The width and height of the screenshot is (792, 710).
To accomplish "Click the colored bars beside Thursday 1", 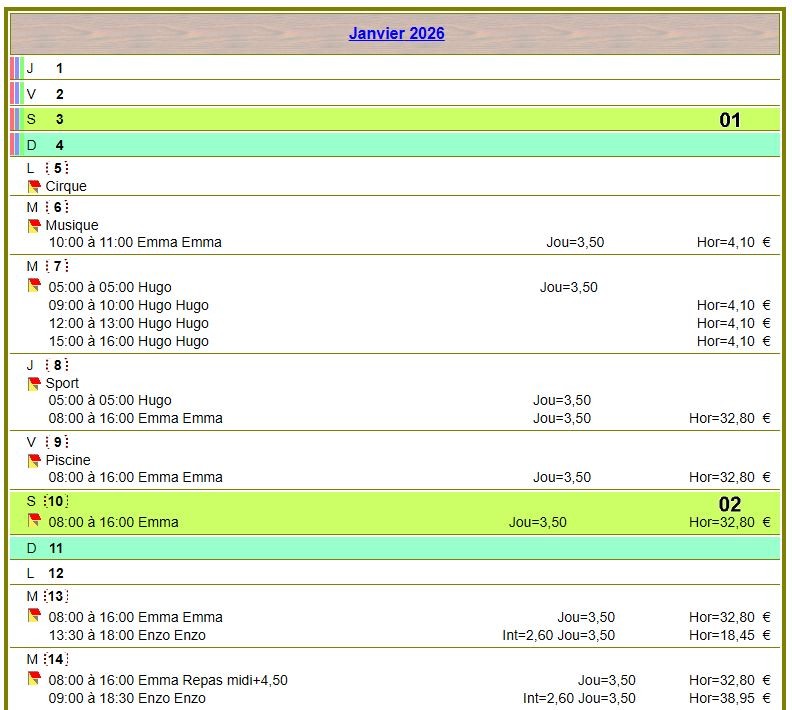I will 15,68.
